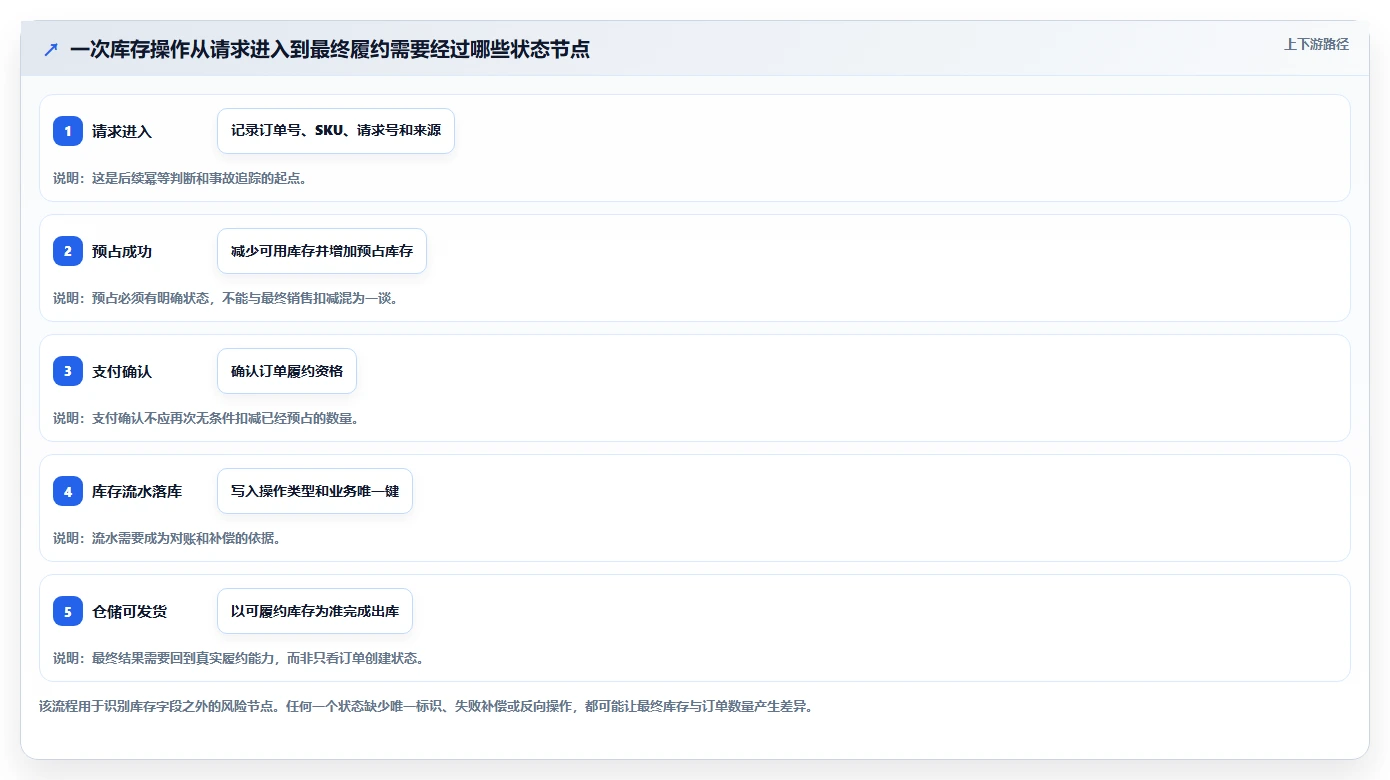Click the note 预占必须有明确状态
Image resolution: width=1390 pixels, height=780 pixels.
pyautogui.click(x=151, y=298)
